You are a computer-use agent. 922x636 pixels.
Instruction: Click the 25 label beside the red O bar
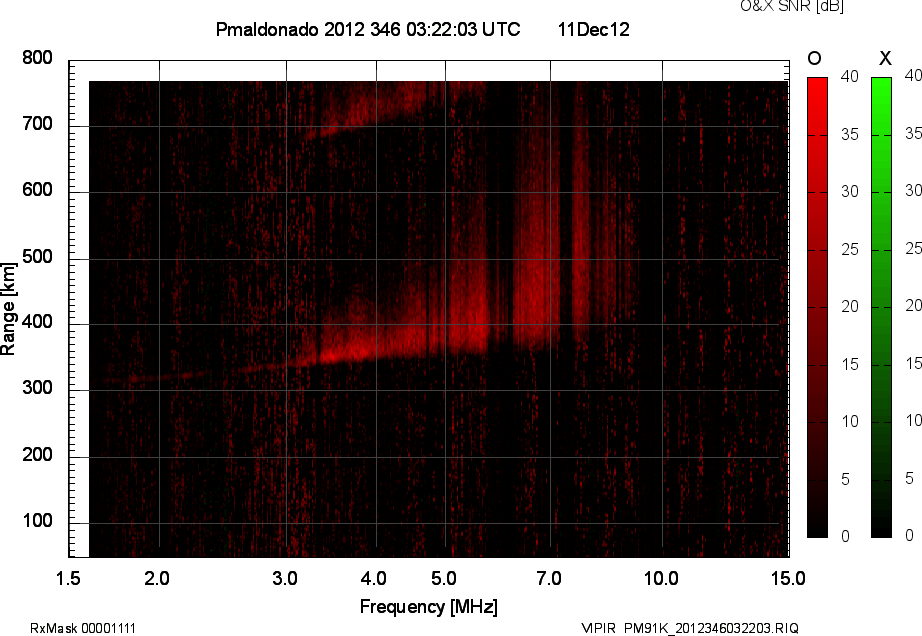pyautogui.click(x=850, y=249)
